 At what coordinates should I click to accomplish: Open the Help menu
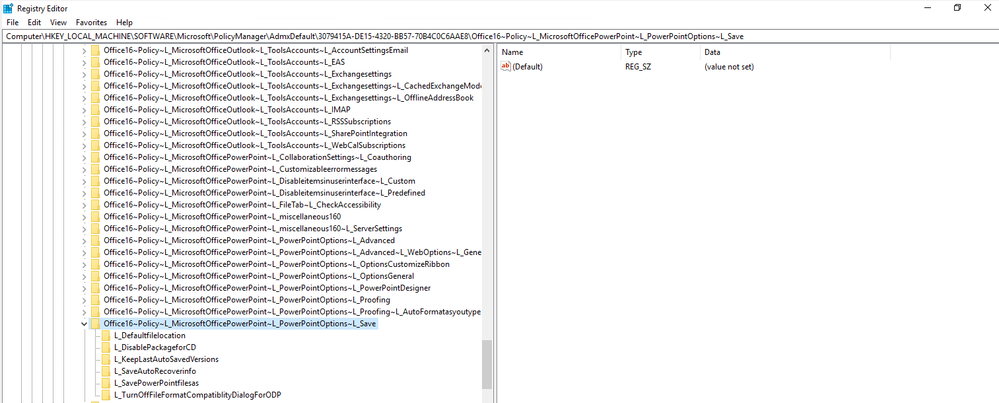[x=125, y=22]
